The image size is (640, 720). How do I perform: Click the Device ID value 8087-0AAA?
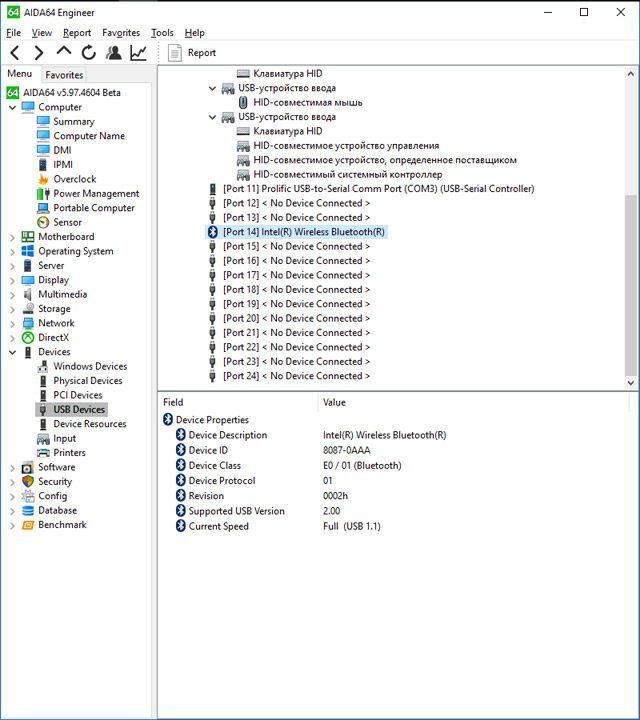347,450
